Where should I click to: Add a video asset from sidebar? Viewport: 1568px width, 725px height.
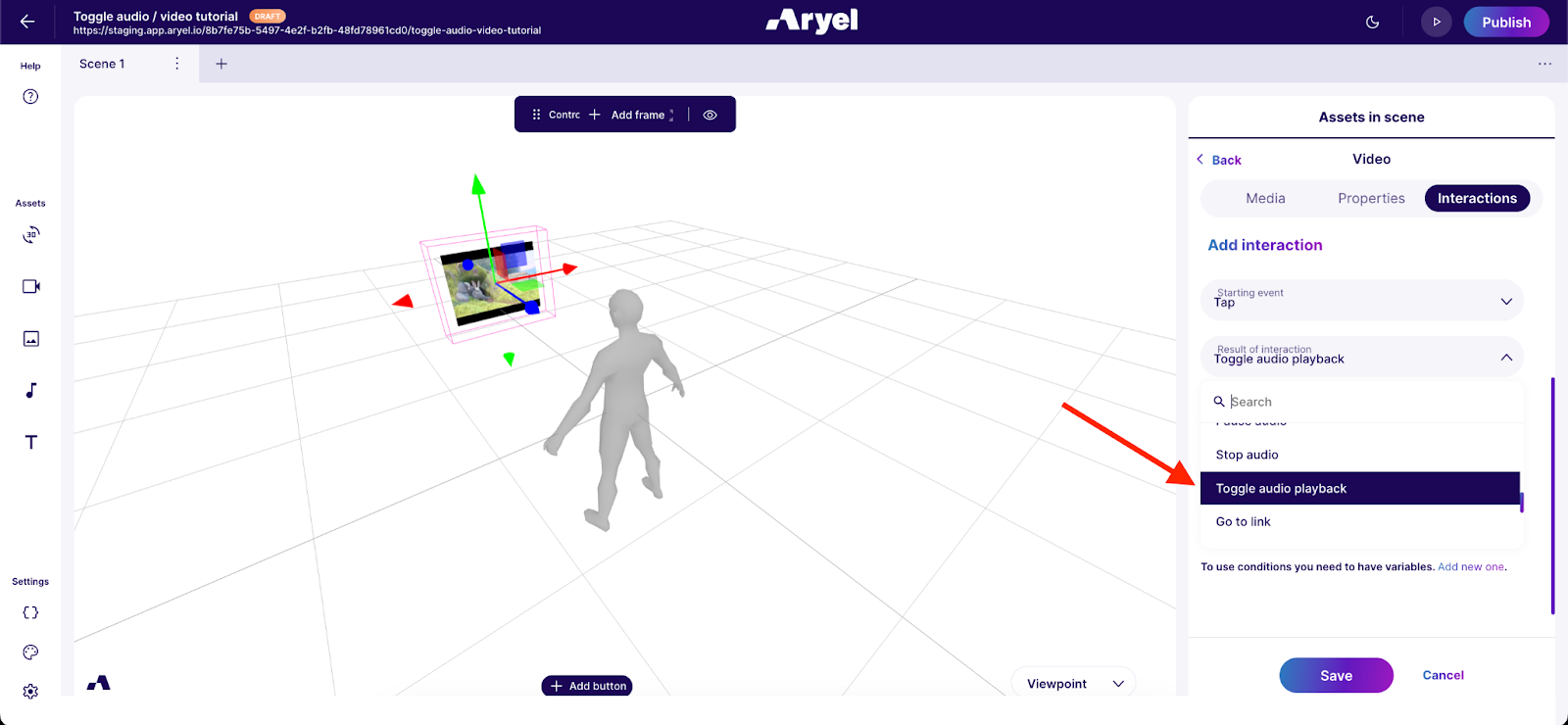pos(30,286)
